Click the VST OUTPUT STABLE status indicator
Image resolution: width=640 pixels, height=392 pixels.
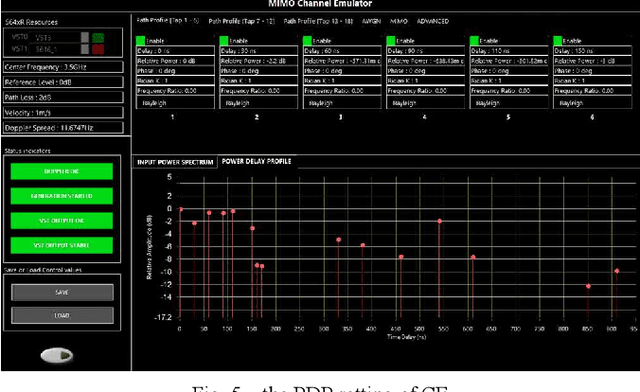coord(62,245)
